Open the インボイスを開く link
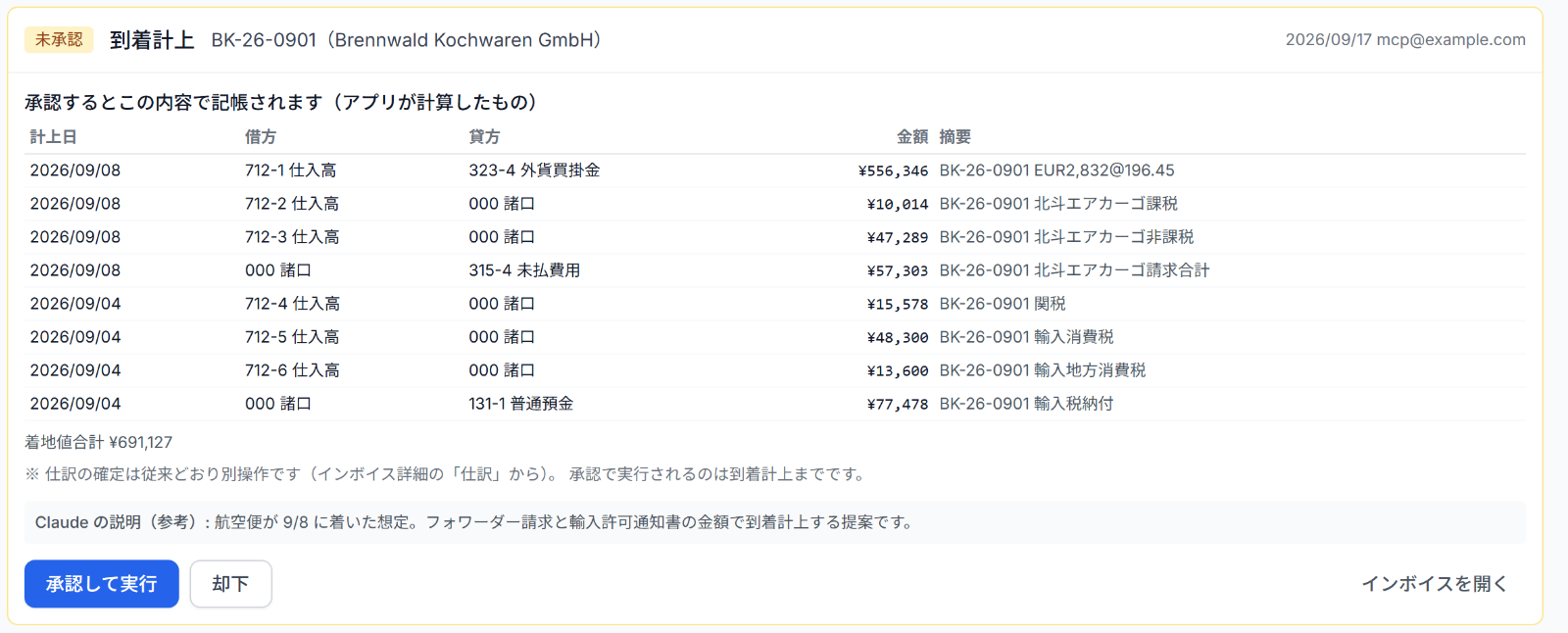Viewport: 1568px width, 633px height. [1435, 584]
